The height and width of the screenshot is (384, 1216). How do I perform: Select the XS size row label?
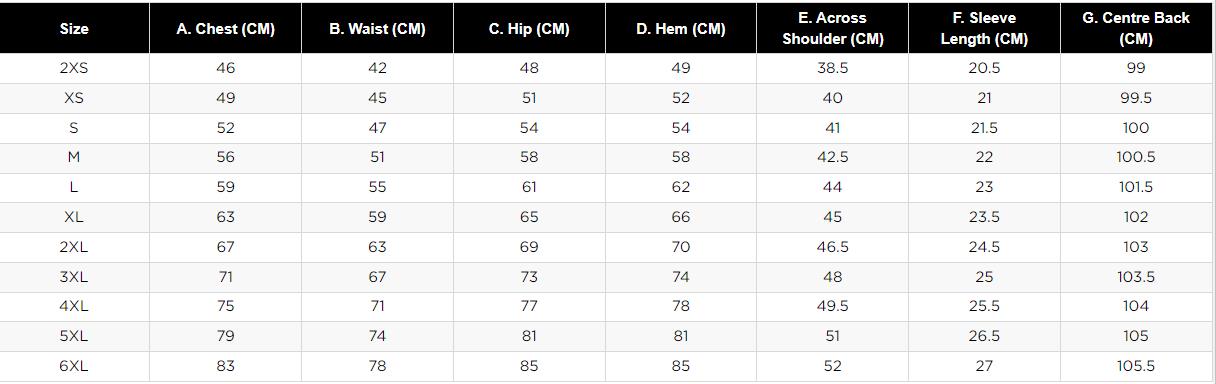[x=74, y=98]
